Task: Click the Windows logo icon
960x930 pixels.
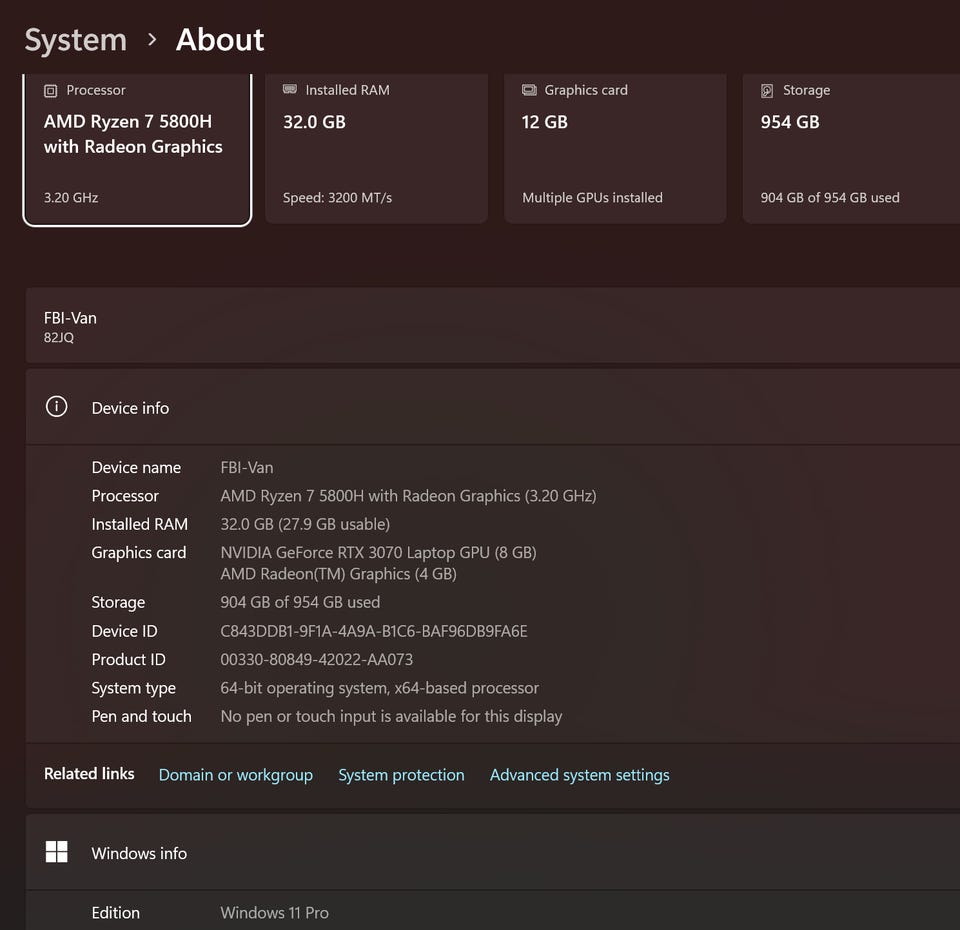Action: point(57,852)
